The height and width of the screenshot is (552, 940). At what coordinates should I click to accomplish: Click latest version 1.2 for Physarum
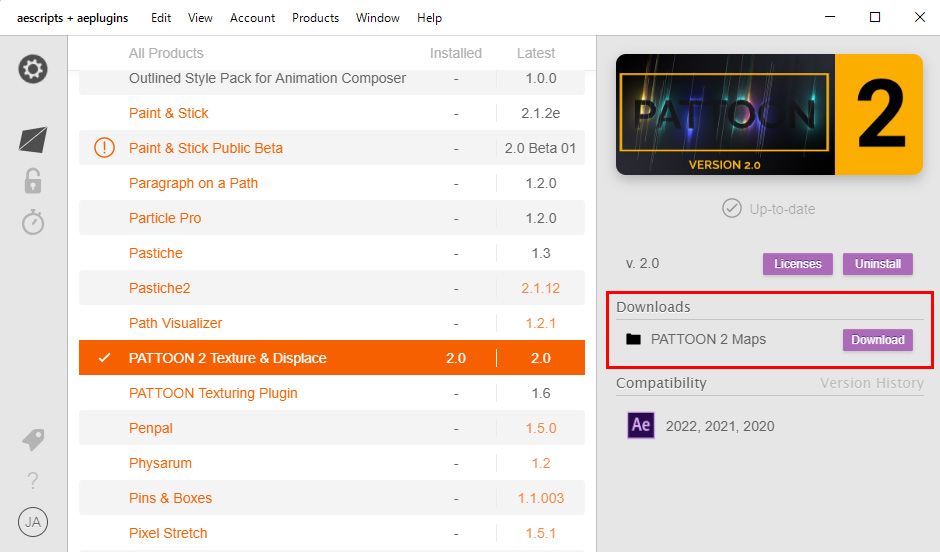[541, 463]
